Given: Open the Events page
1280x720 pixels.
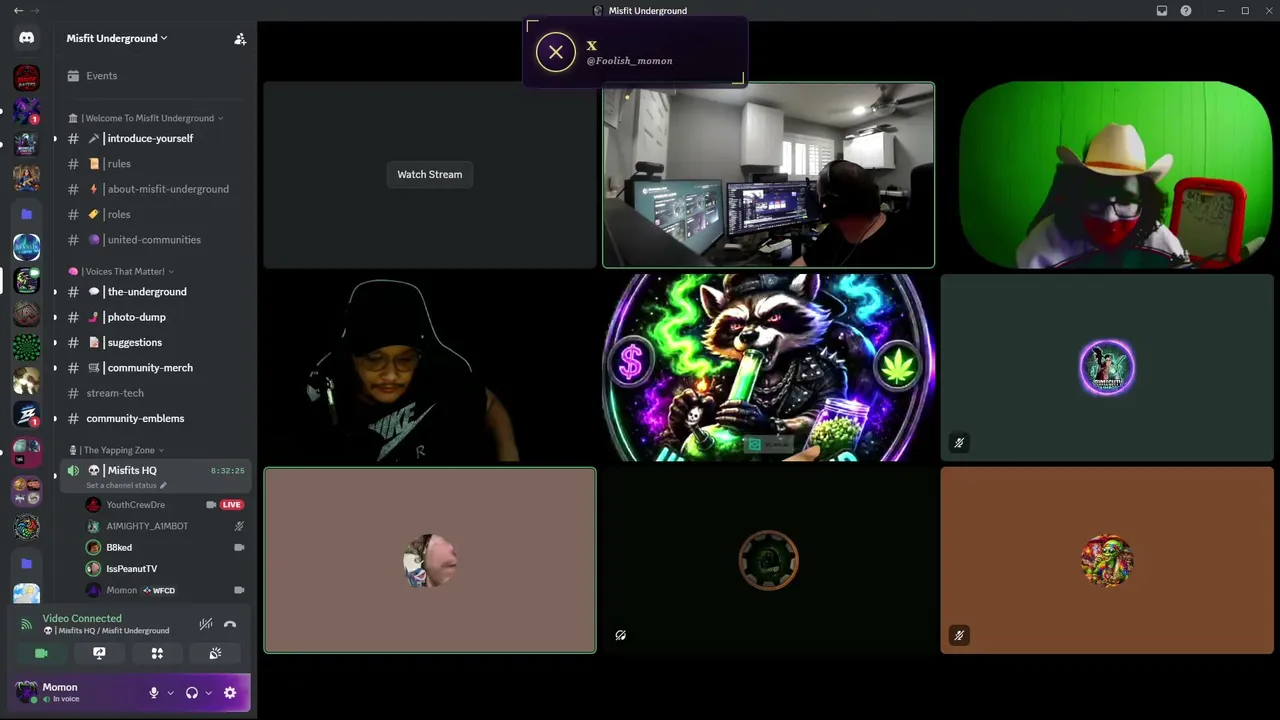Looking at the screenshot, I should coord(154,76).
